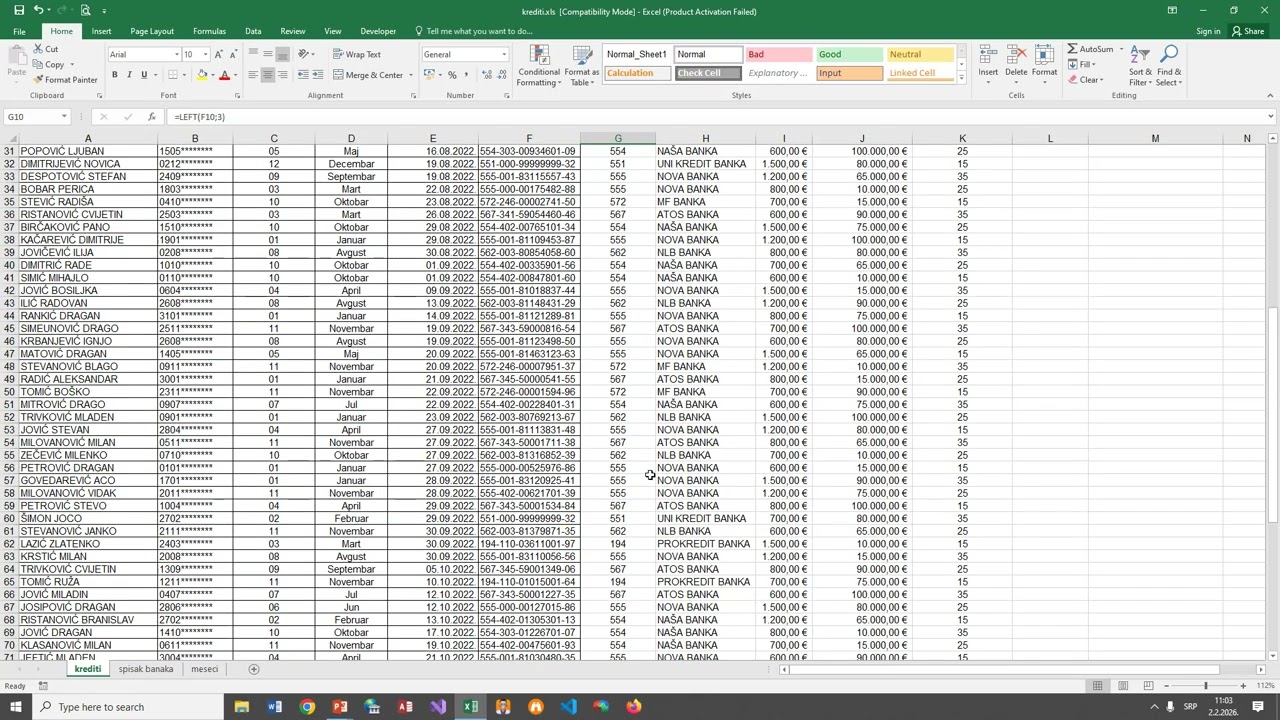
Task: Click Decrease Decimal icon
Action: pos(500,75)
